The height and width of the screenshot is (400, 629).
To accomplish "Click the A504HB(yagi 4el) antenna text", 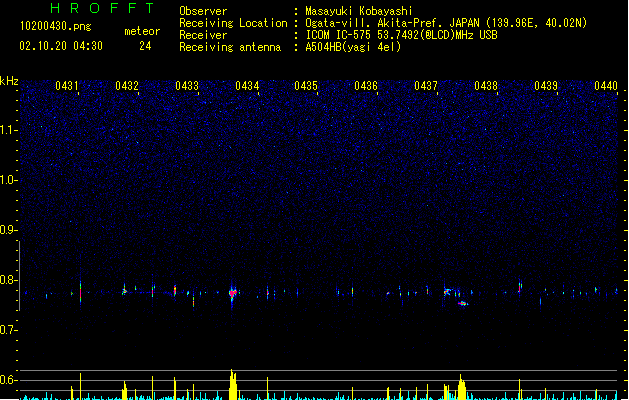I will (353, 47).
